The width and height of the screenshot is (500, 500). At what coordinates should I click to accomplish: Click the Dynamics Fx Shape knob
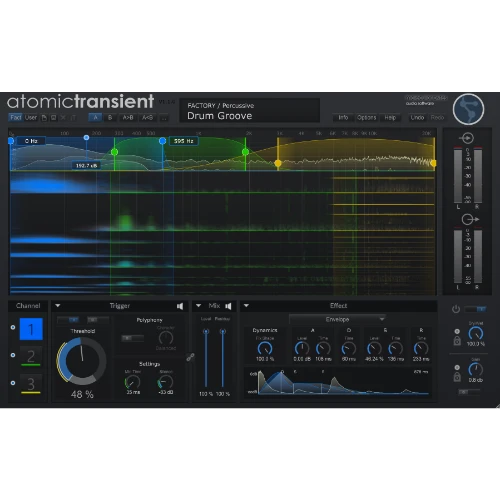pyautogui.click(x=265, y=348)
